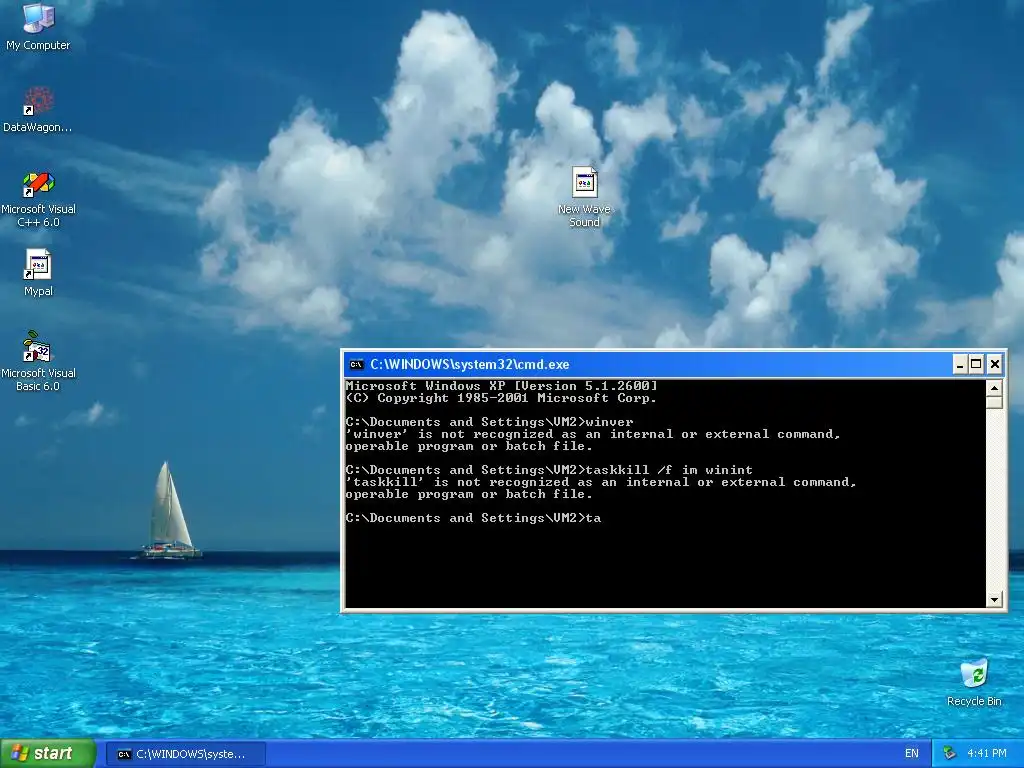
Task: Close the cmd.exe window
Action: pos(995,364)
